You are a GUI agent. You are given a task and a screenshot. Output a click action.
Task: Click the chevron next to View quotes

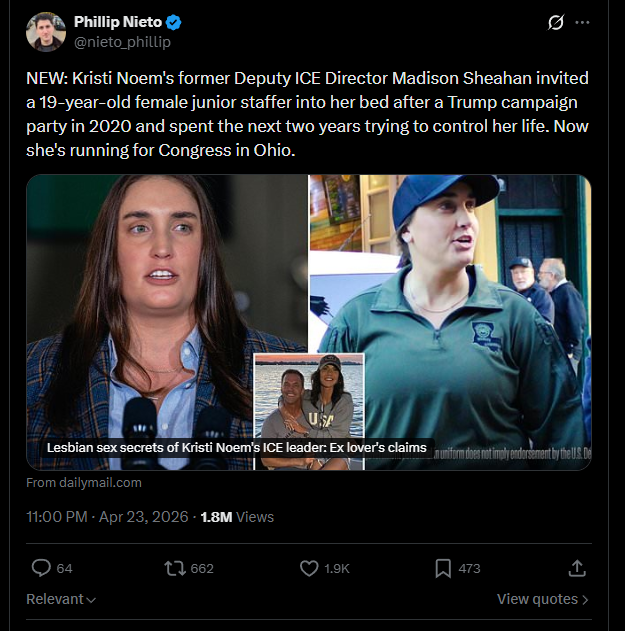585,600
